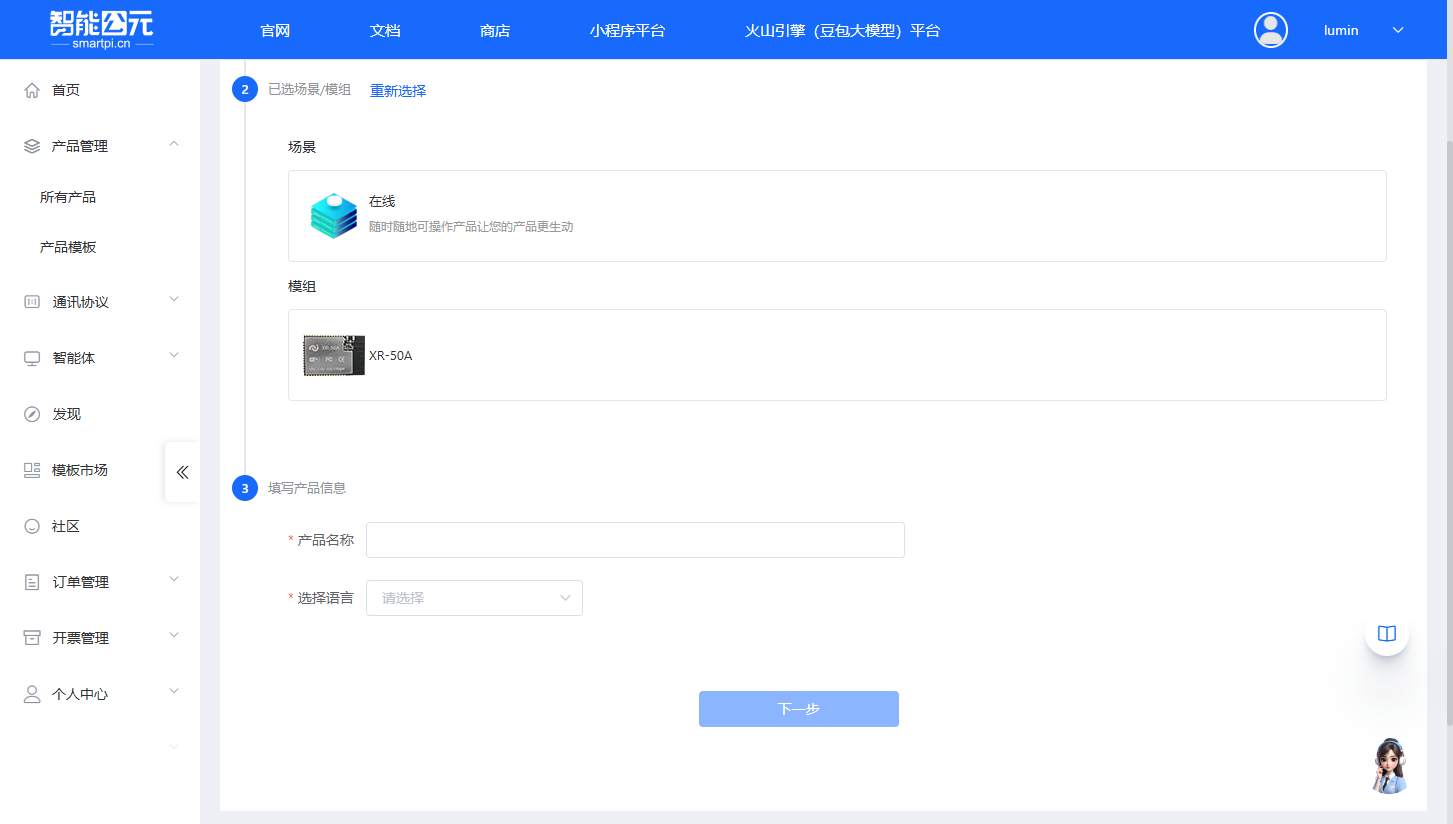This screenshot has height=824, width=1453.
Task: Focus the 产品名称 text field
Action: point(635,540)
